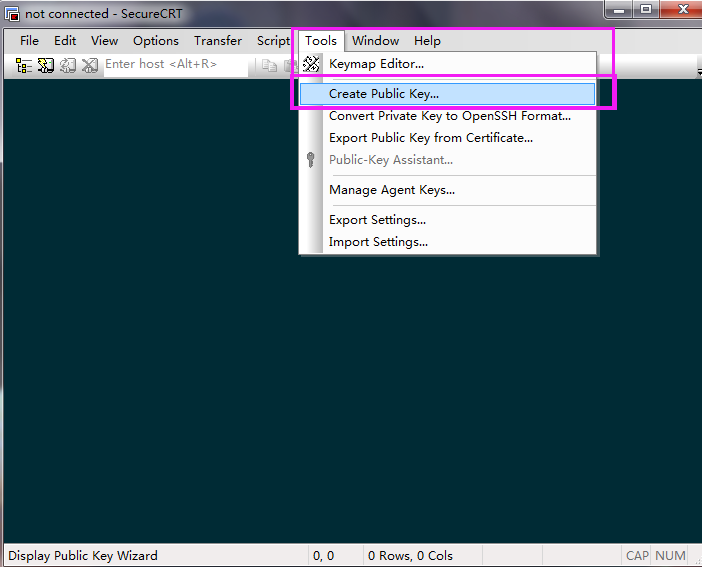Choose Export Public Key from Certificate
The height and width of the screenshot is (567, 702).
448,138
